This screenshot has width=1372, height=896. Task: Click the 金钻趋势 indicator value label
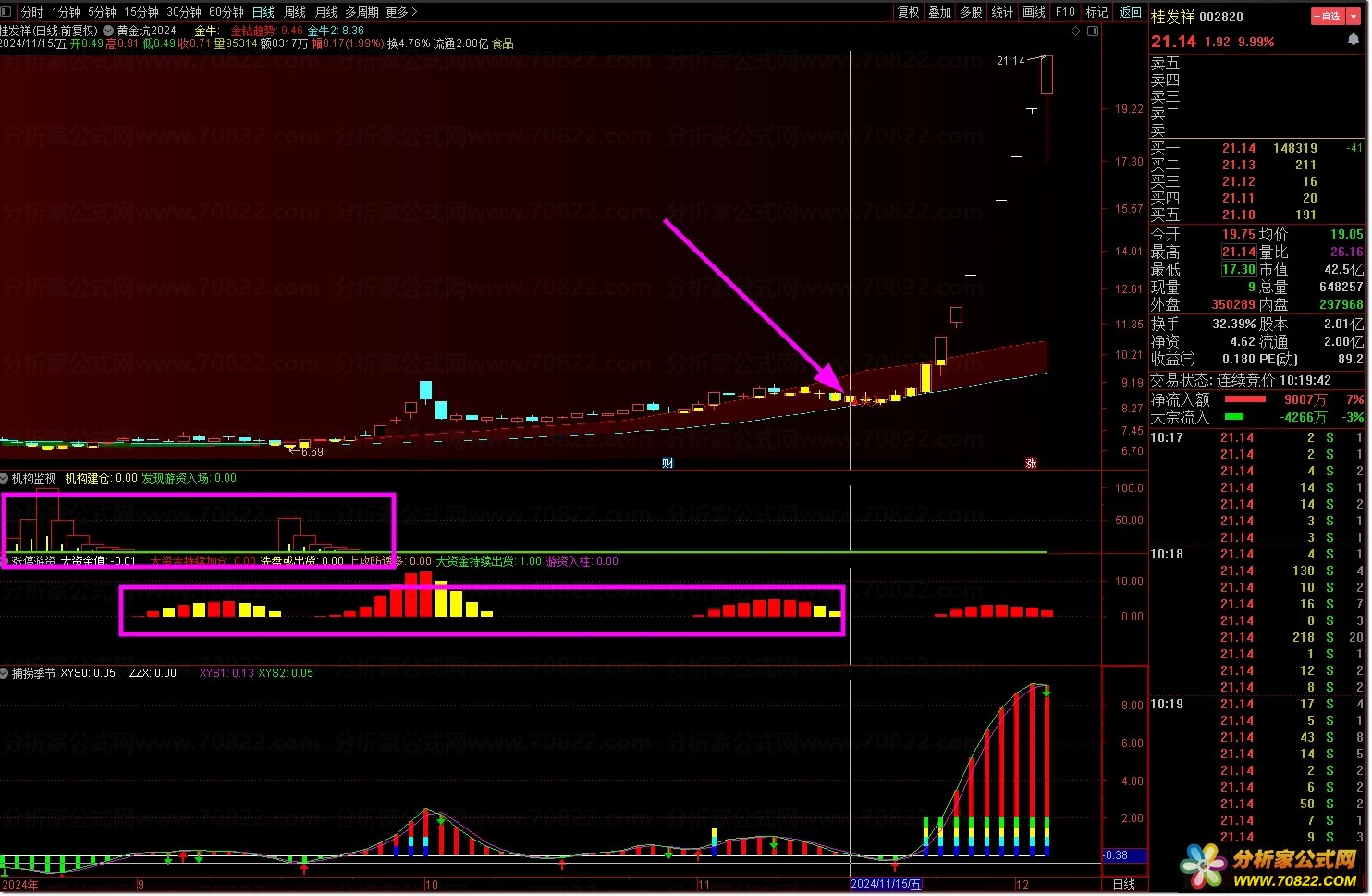point(267,31)
